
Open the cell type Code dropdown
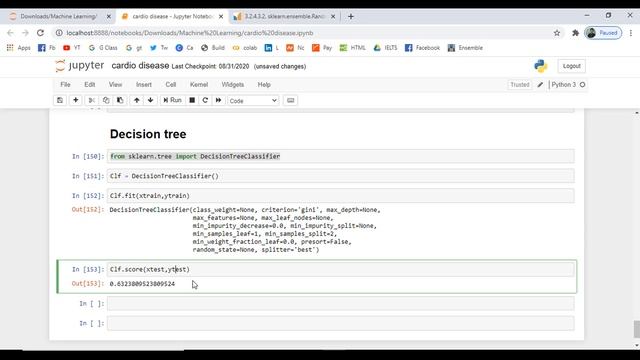point(253,101)
